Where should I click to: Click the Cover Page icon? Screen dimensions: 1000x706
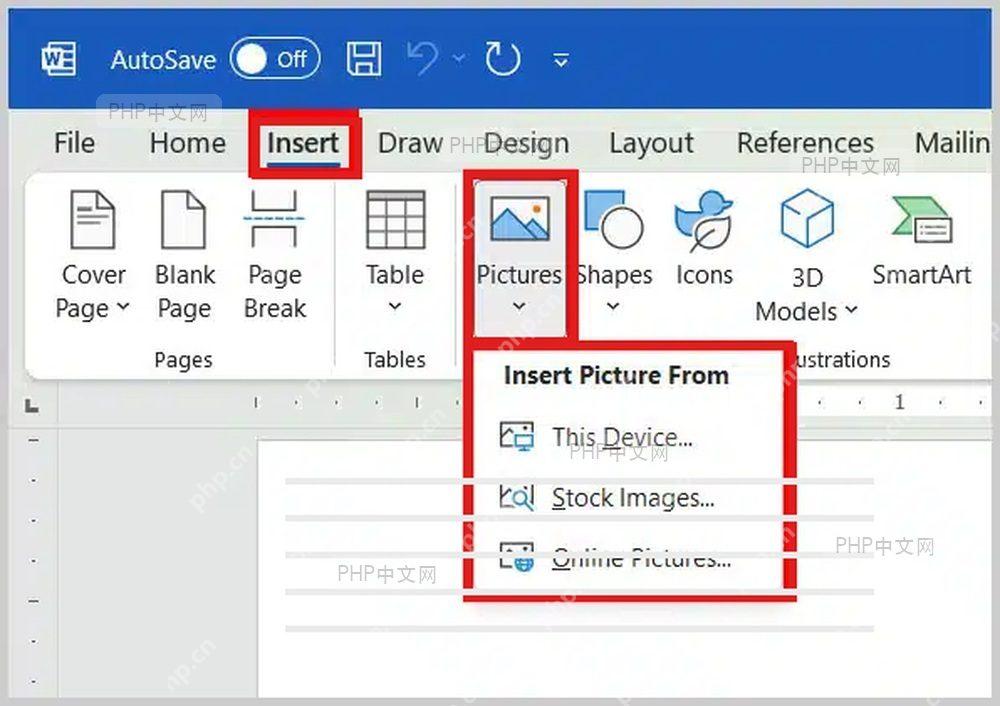93,220
